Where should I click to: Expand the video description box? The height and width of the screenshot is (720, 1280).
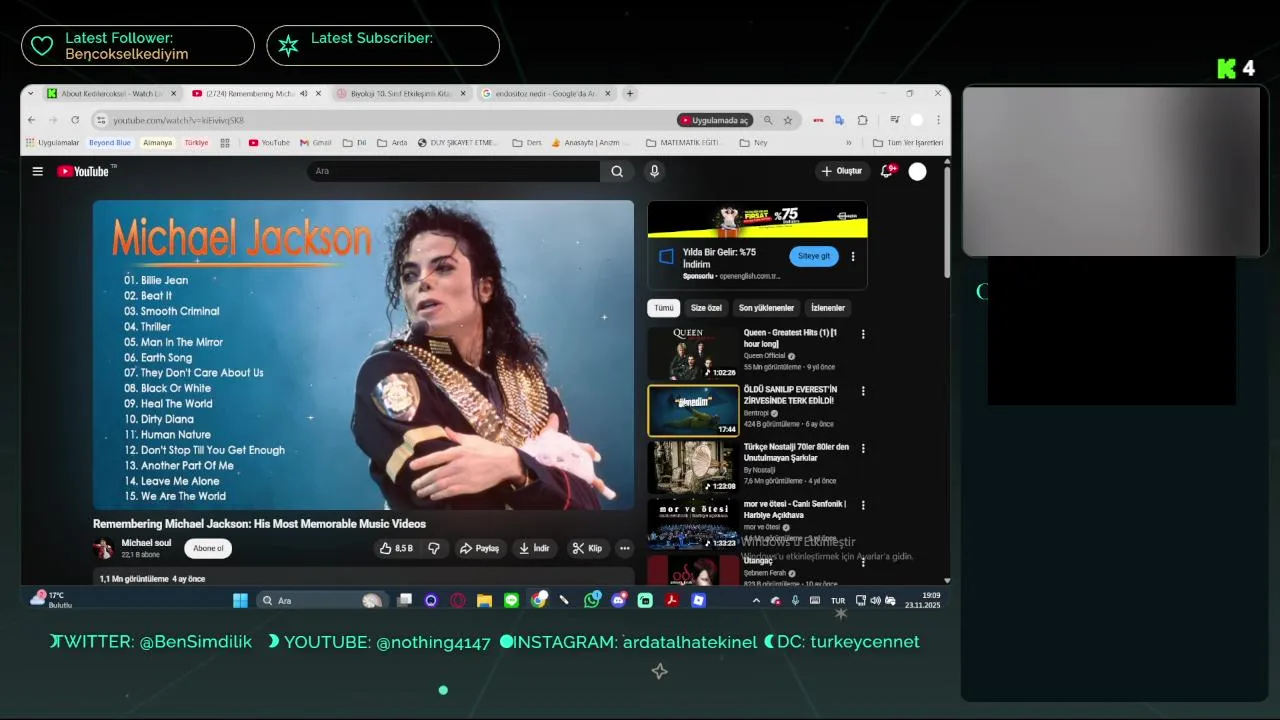(x=363, y=577)
